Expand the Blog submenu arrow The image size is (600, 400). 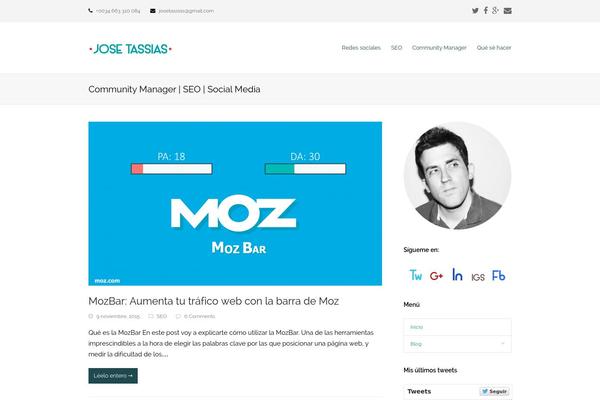pyautogui.click(x=503, y=344)
